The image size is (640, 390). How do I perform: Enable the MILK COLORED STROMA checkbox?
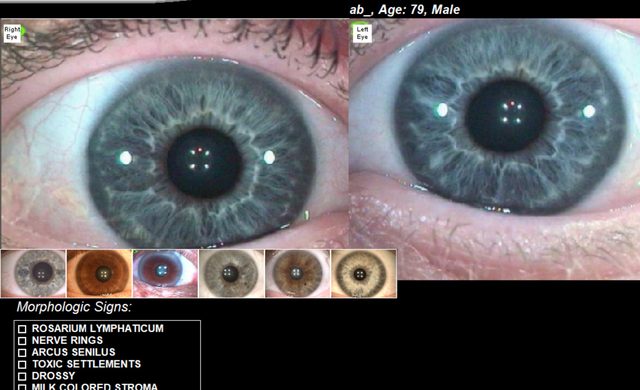(22, 387)
